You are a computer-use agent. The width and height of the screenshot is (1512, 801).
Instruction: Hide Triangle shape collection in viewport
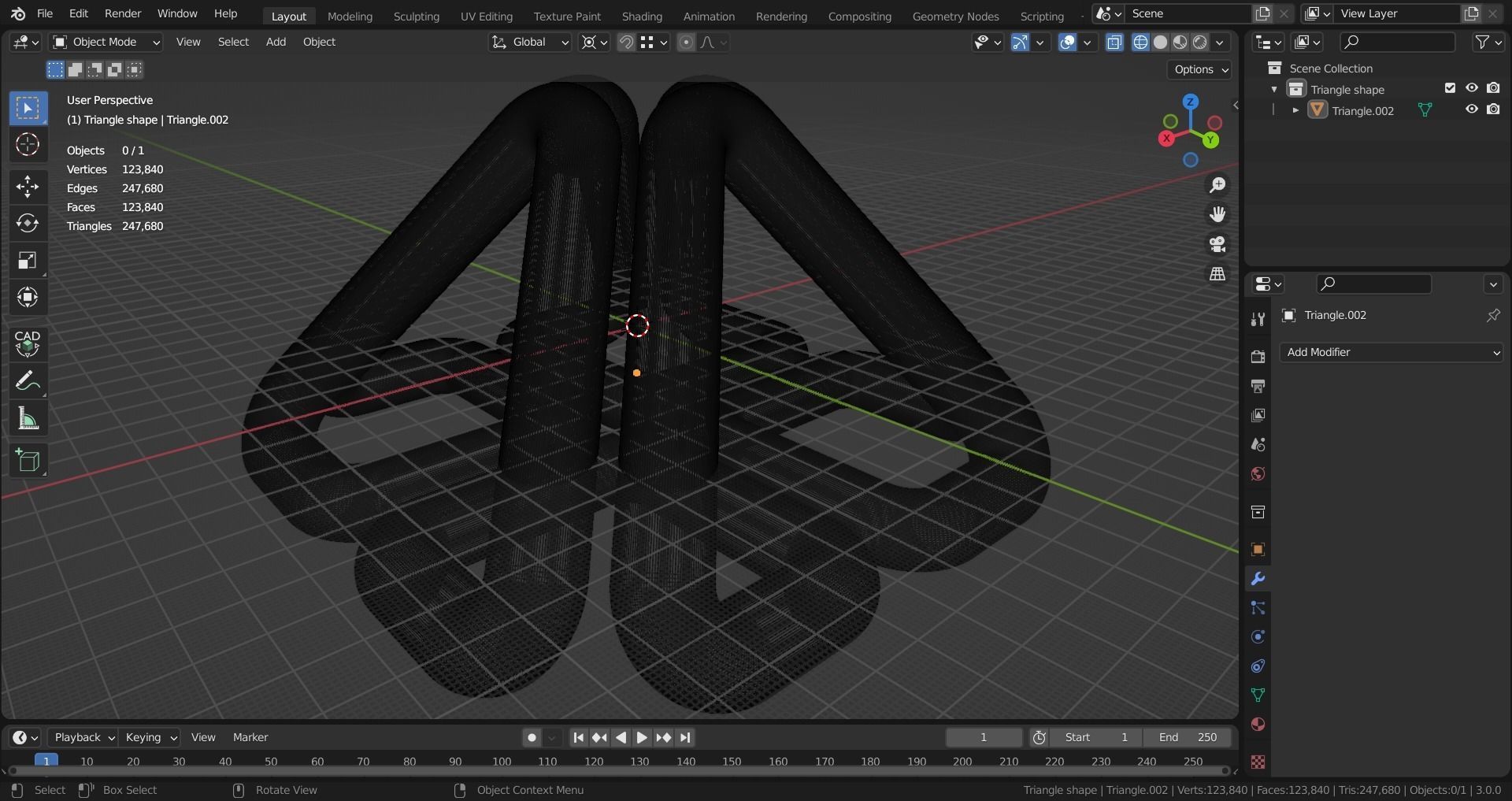[1471, 88]
